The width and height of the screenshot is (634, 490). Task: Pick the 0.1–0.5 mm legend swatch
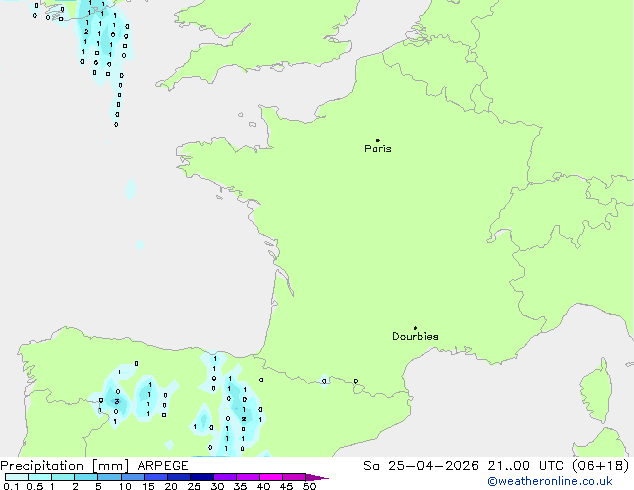pos(17,477)
